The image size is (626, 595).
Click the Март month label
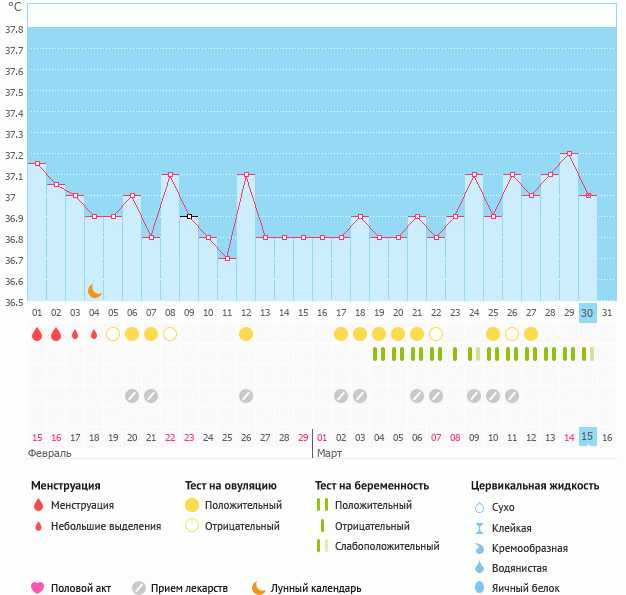pos(329,453)
